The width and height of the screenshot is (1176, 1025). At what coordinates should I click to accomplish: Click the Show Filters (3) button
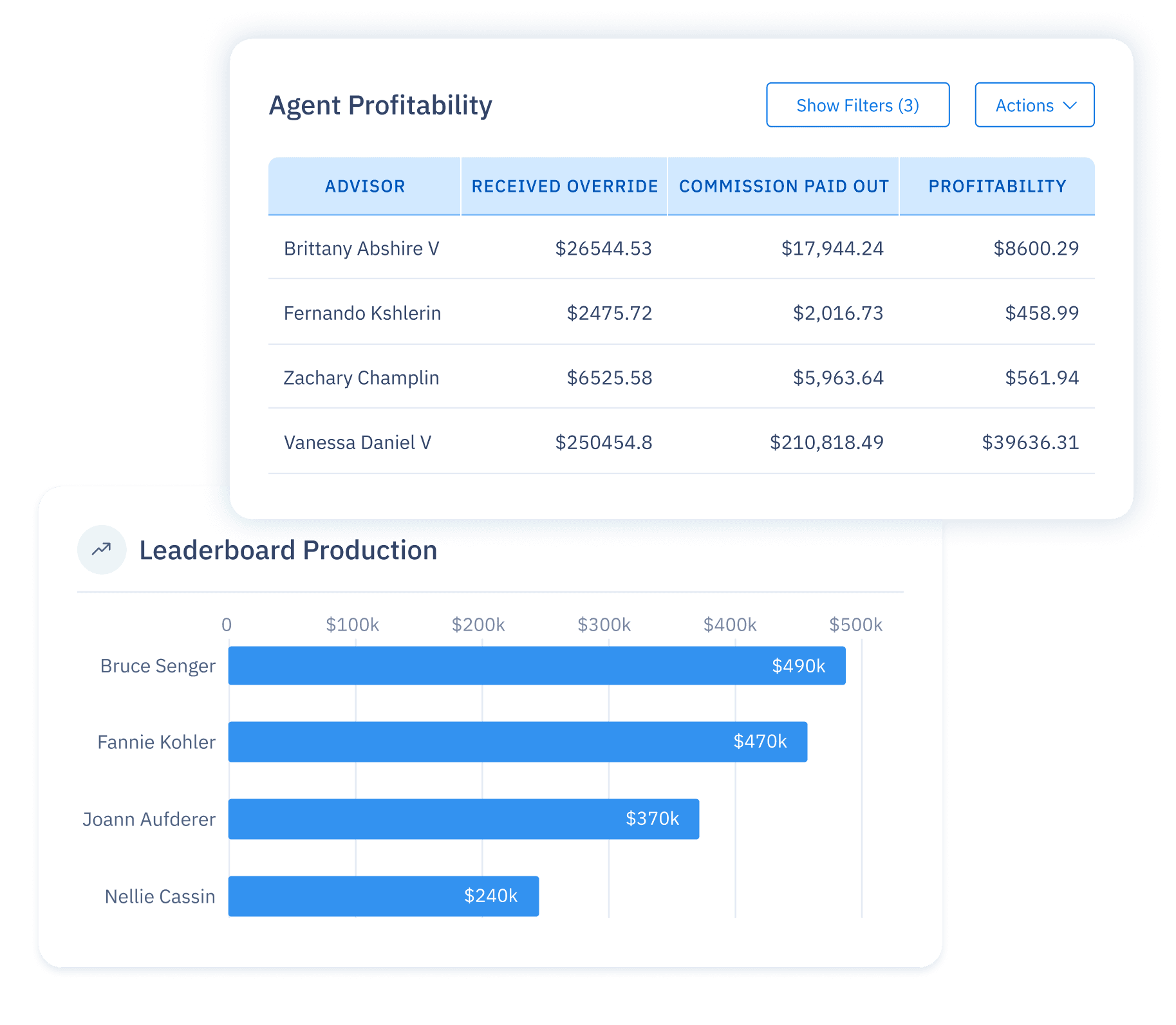(857, 105)
